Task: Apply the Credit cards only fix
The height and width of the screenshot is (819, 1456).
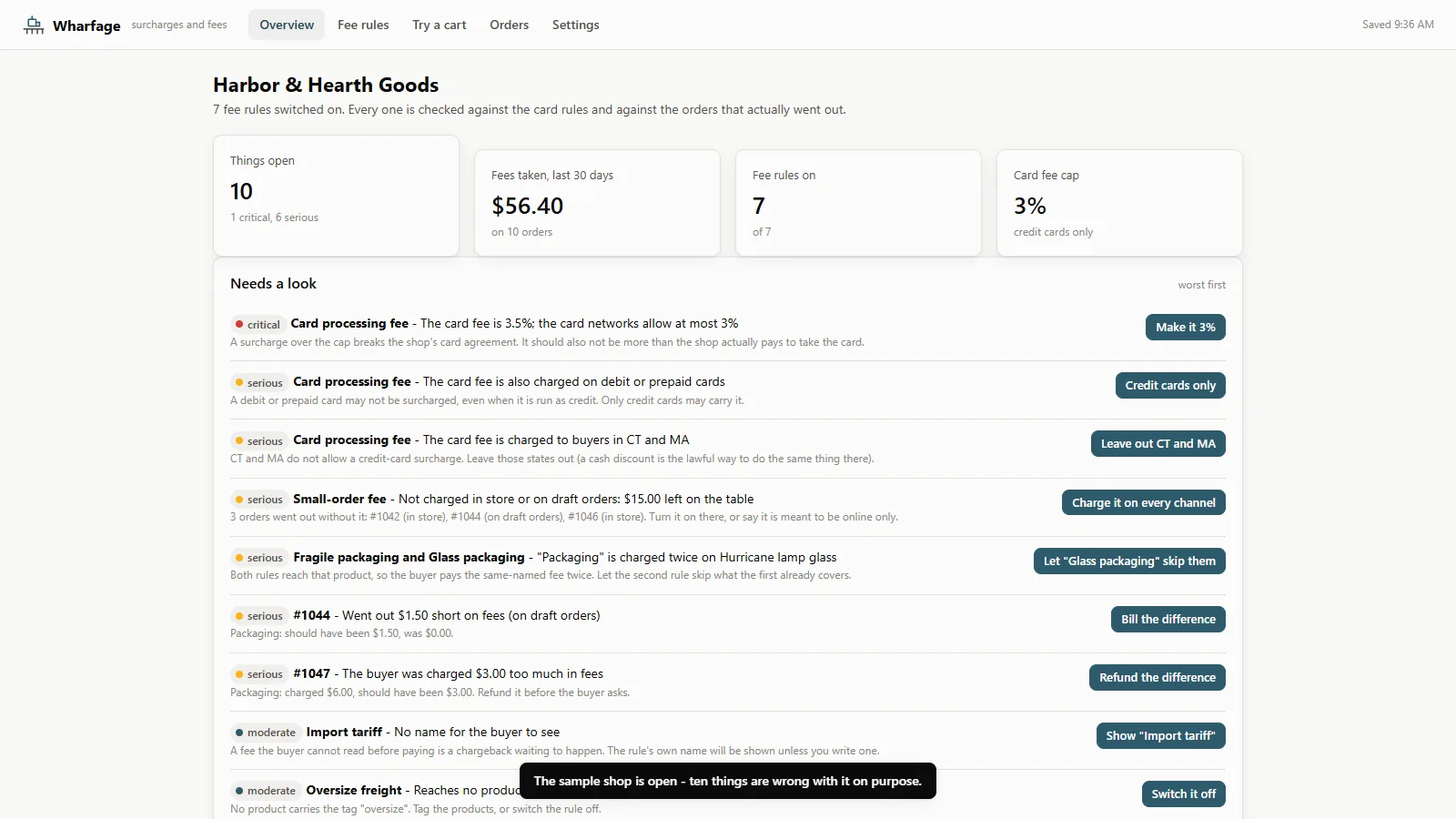Action: [x=1170, y=386]
